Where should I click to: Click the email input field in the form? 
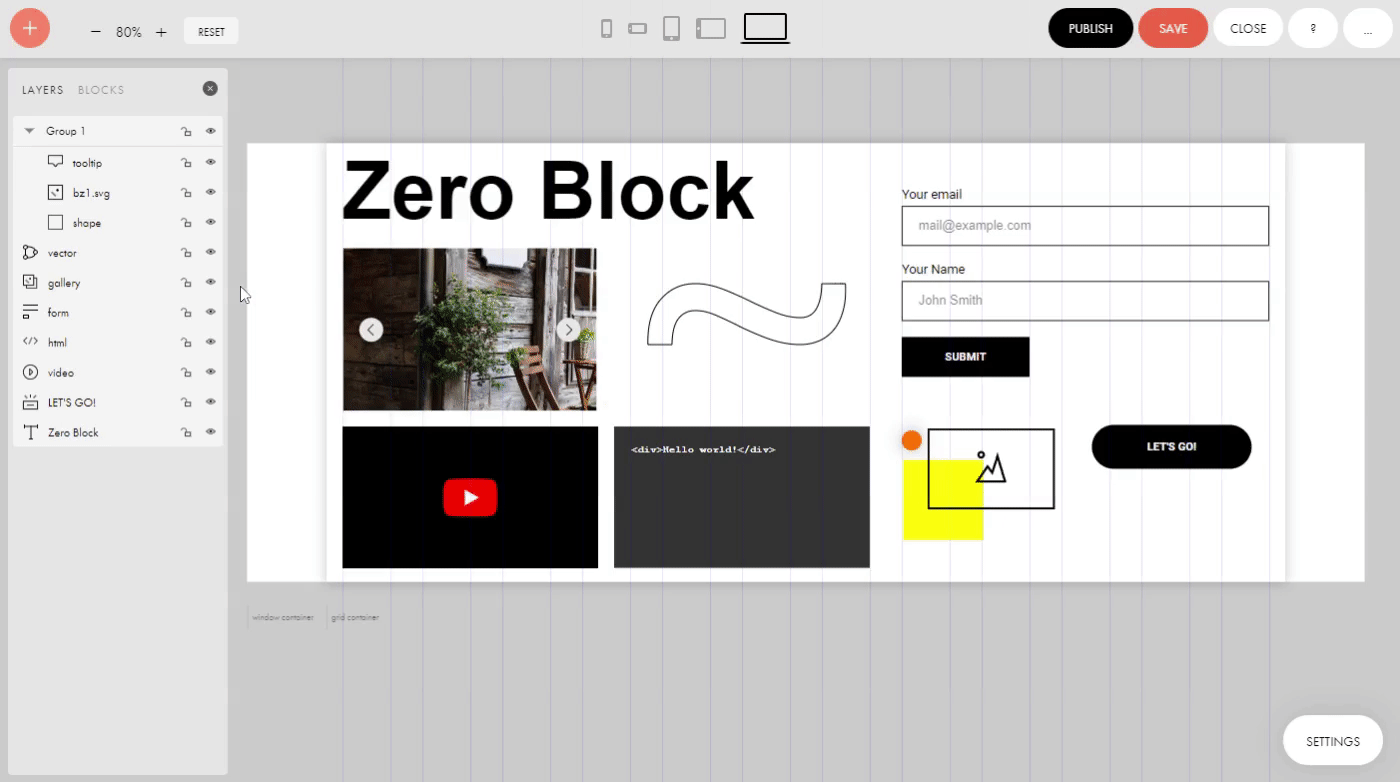1084,225
